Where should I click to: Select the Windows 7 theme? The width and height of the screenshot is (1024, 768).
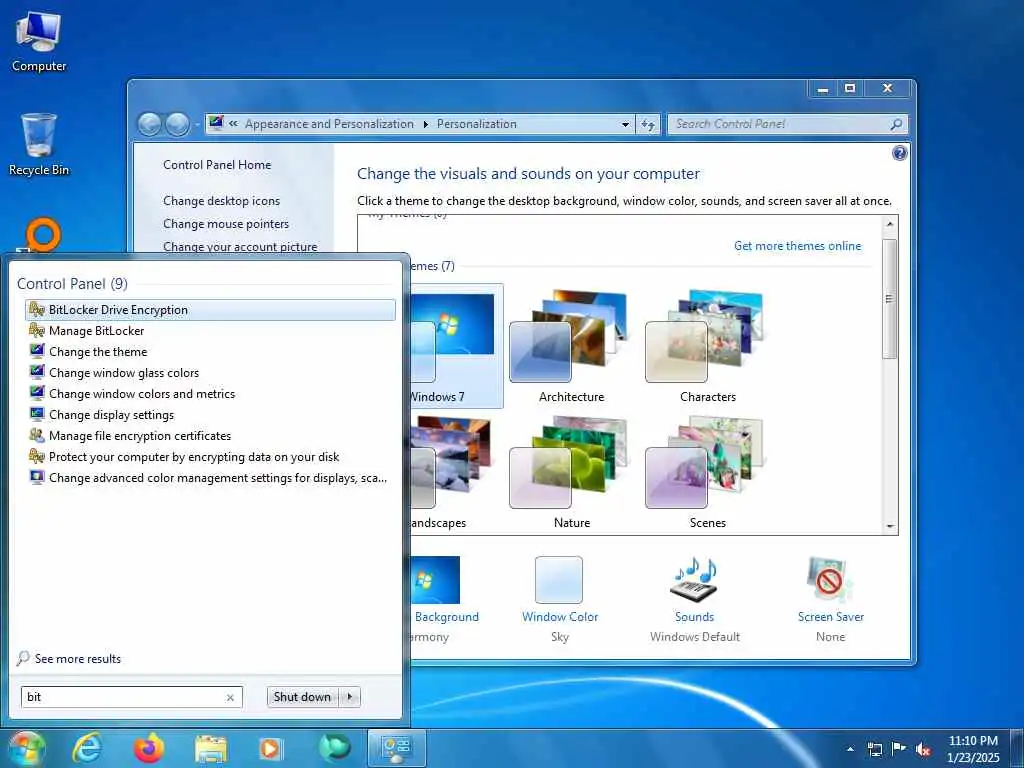456,346
